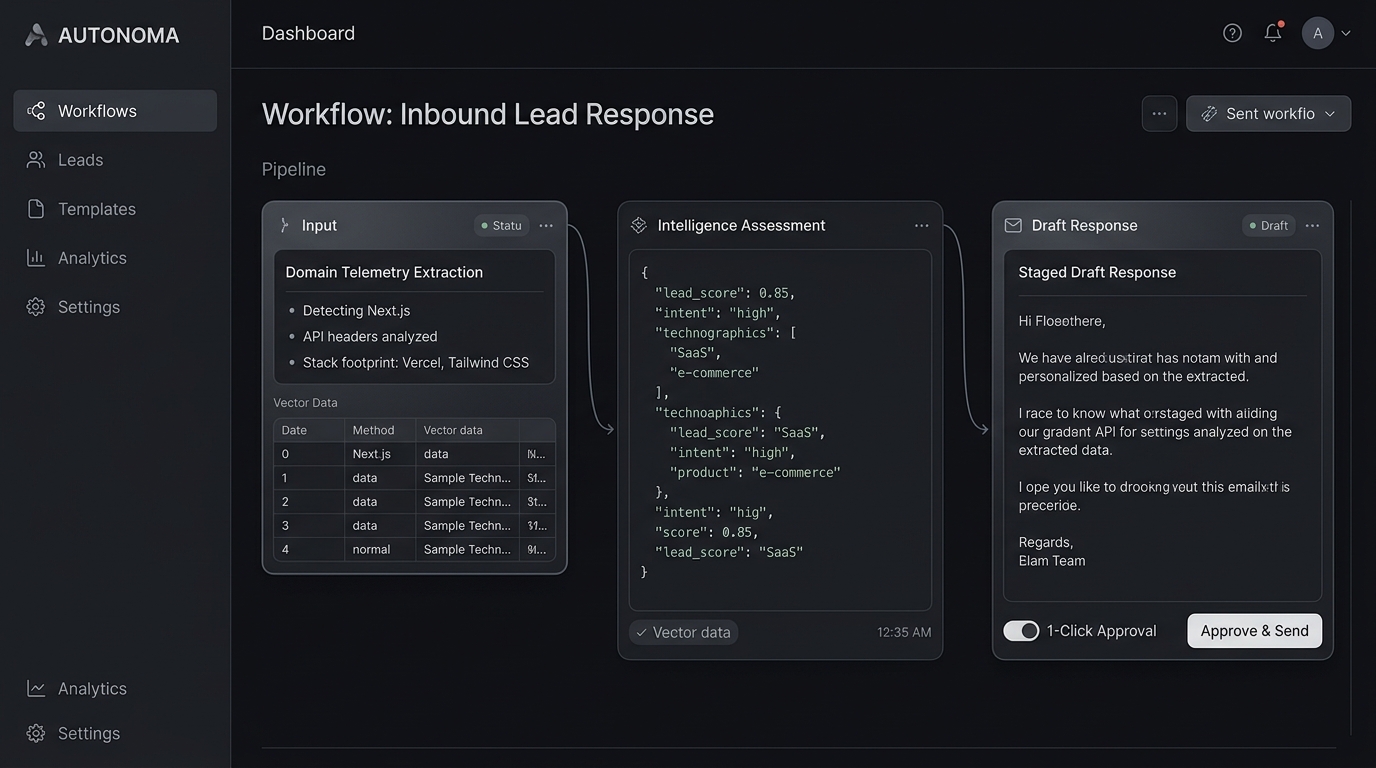
Task: Click the Workflows share-nodes icon
Action: 36,111
